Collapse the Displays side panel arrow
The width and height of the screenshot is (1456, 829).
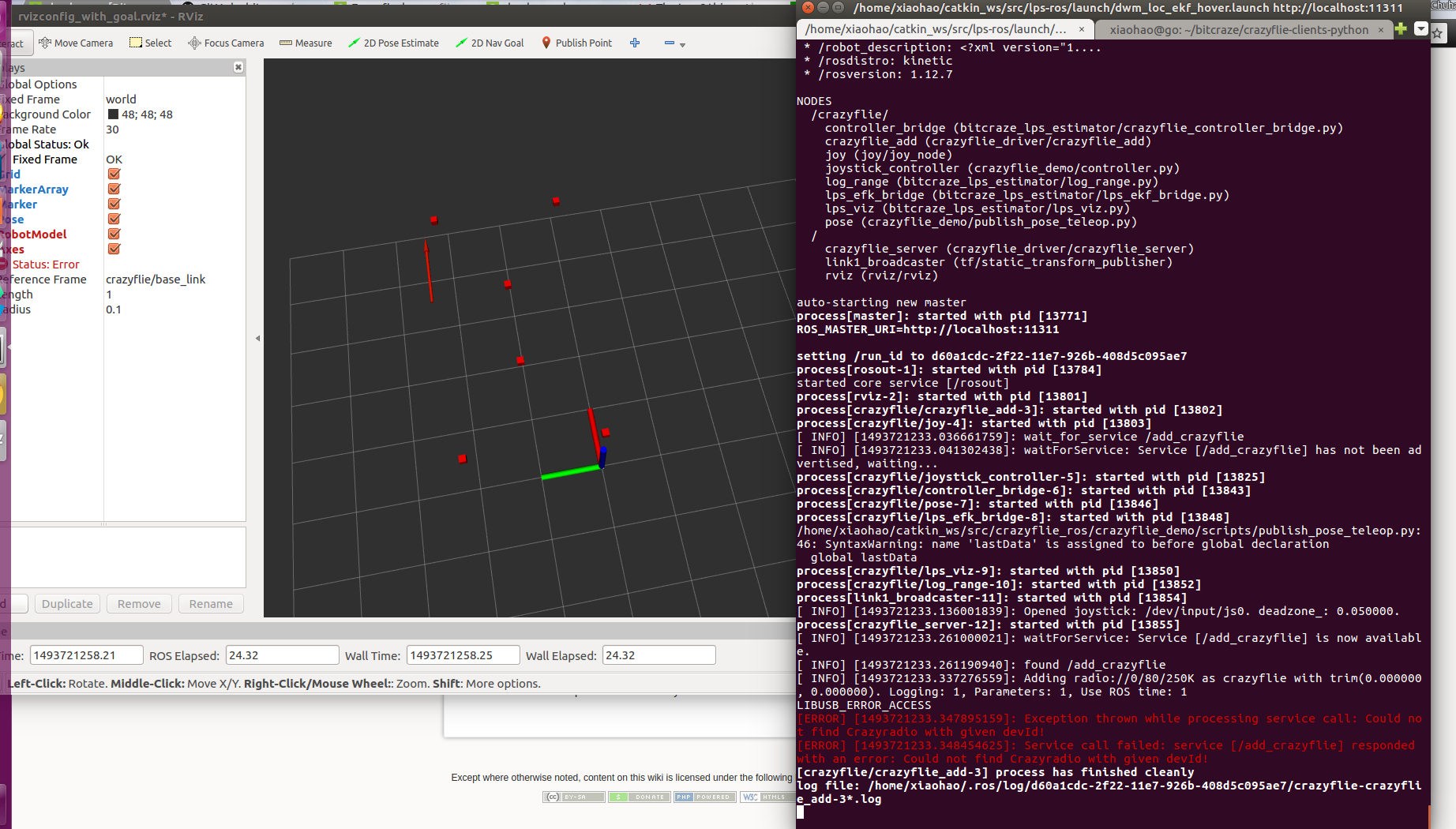pyautogui.click(x=257, y=338)
